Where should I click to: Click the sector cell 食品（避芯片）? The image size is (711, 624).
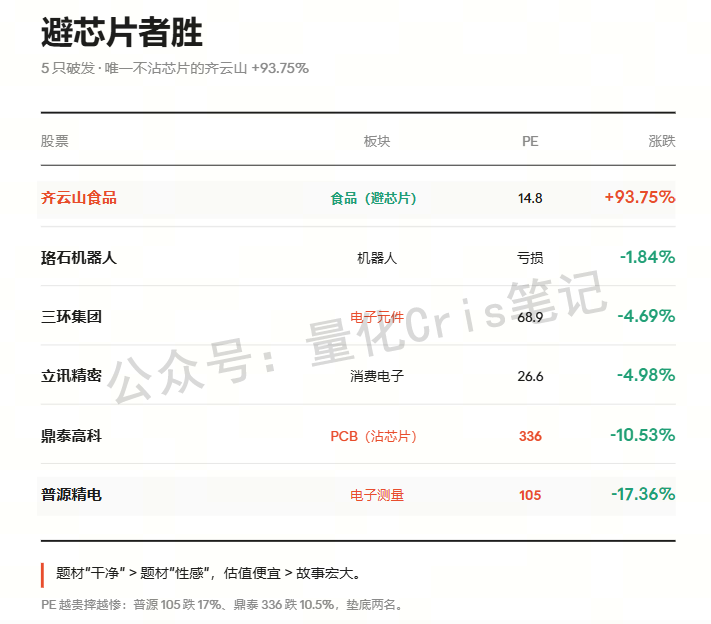(x=376, y=198)
